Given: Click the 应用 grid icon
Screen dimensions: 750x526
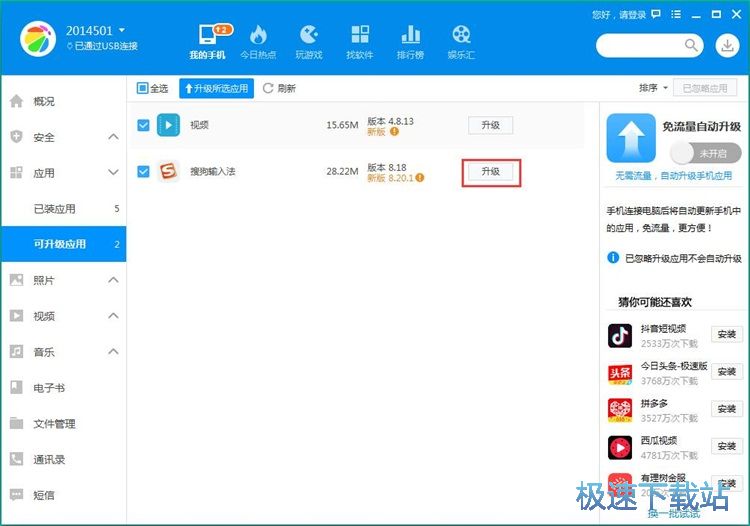Looking at the screenshot, I should (x=16, y=173).
